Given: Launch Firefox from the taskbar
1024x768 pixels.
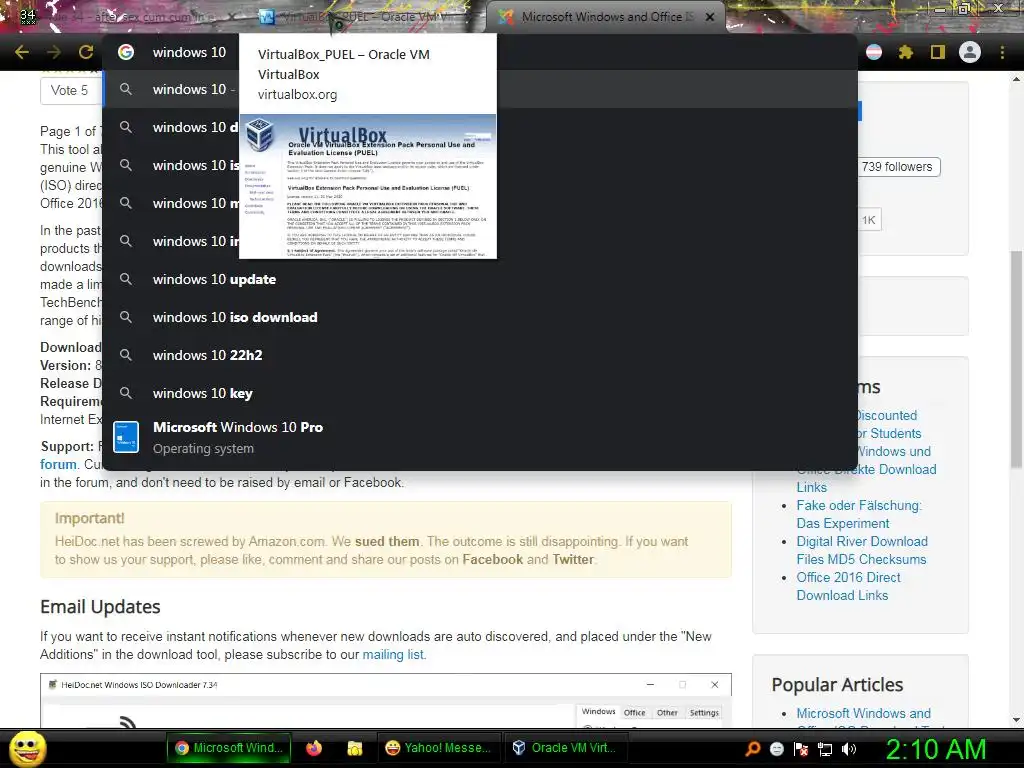Looking at the screenshot, I should 314,748.
